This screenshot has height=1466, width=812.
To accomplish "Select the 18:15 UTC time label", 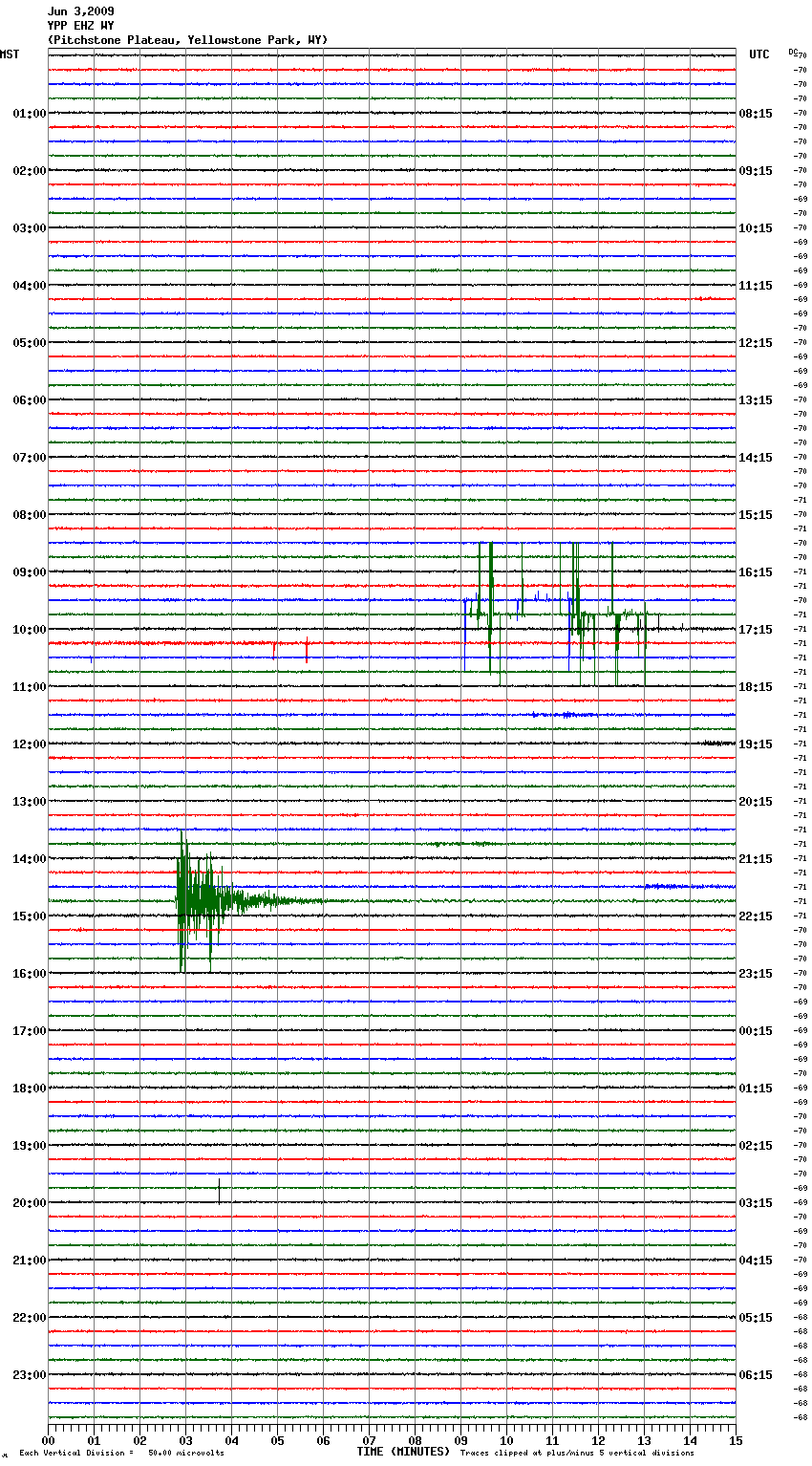I will tap(756, 687).
